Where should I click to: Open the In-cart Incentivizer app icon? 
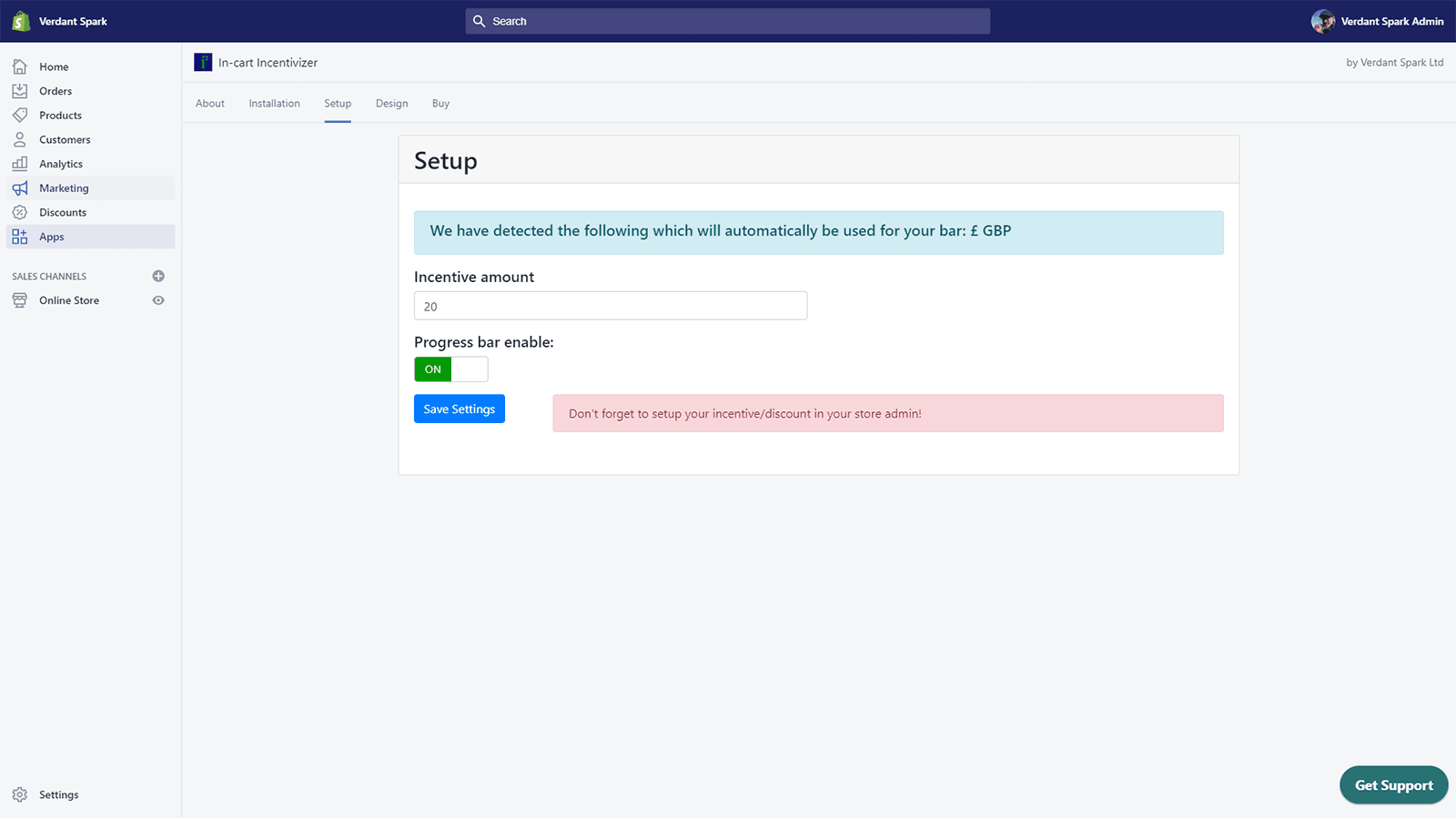click(x=202, y=62)
